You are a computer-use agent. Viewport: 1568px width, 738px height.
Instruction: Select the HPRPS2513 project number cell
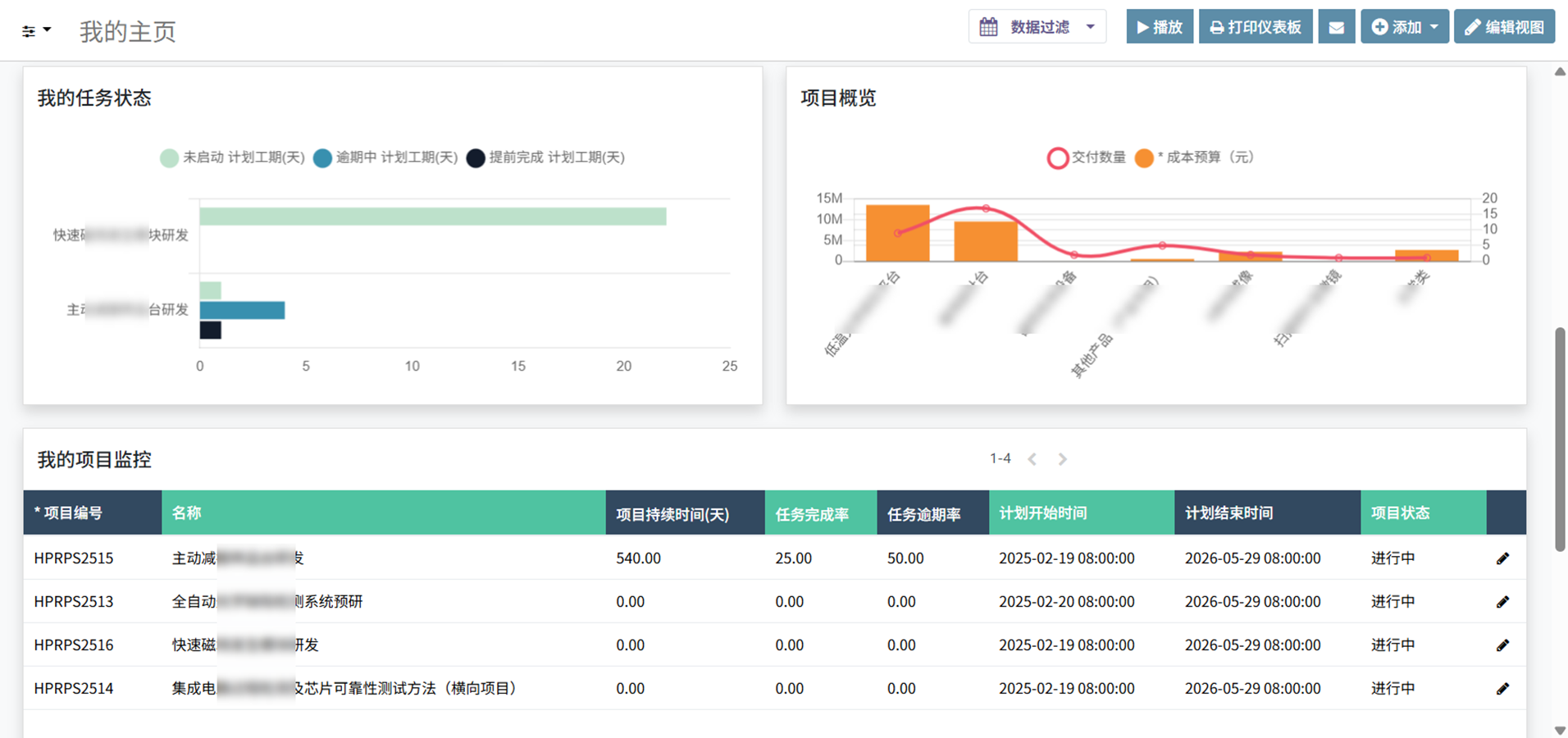coord(74,602)
